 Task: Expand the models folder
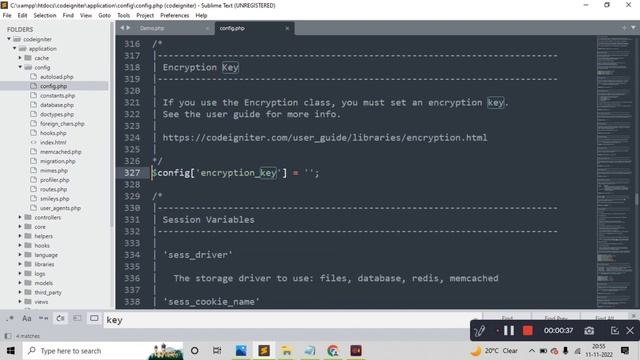click(x=20, y=283)
